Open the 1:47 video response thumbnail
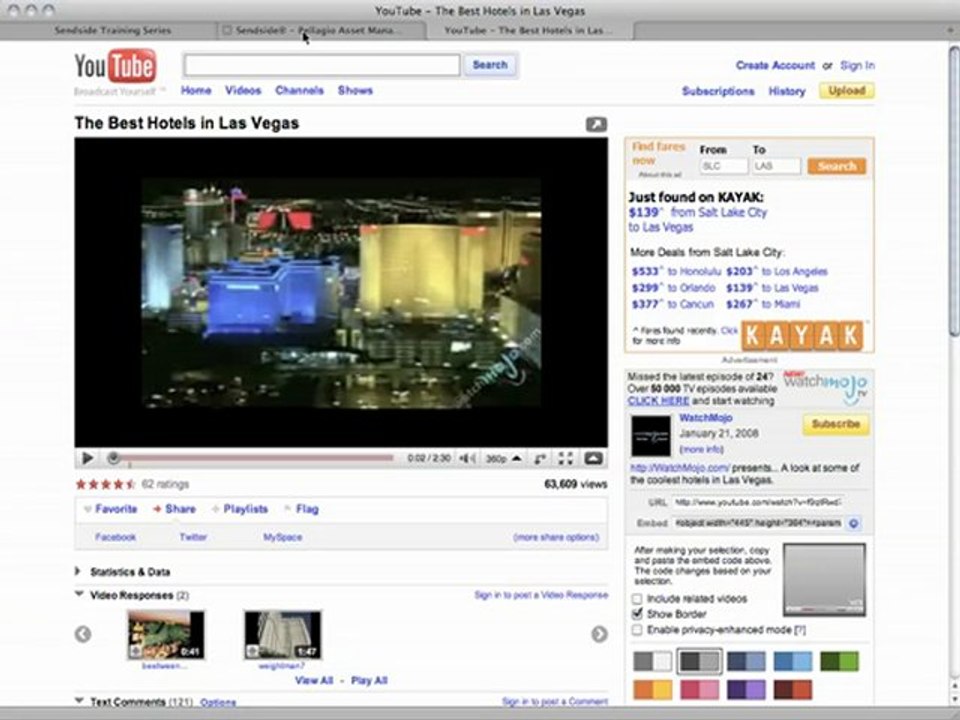The image size is (960, 720). [282, 634]
